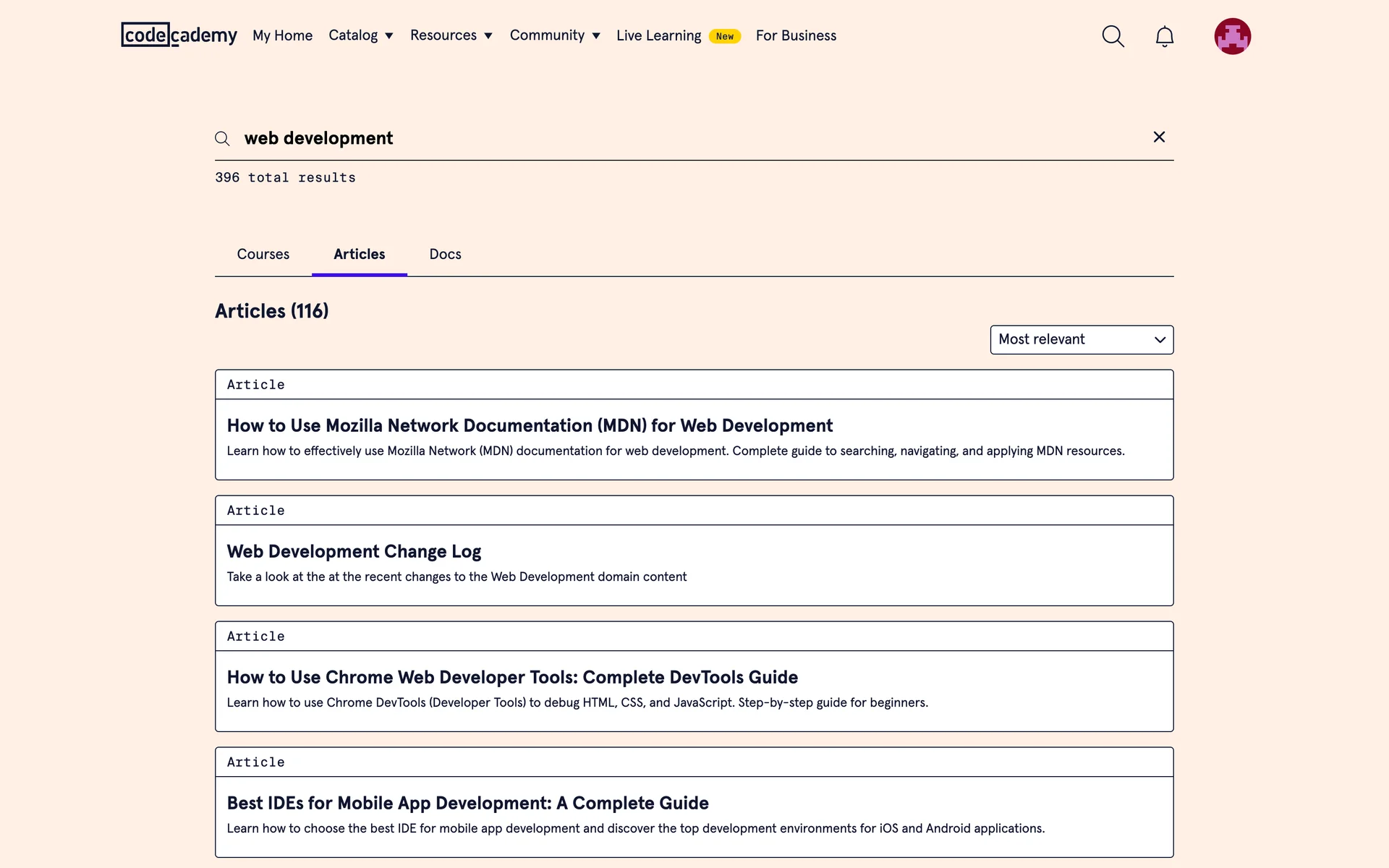This screenshot has width=1389, height=868.
Task: Click the Codecademy logo
Action: [x=179, y=35]
